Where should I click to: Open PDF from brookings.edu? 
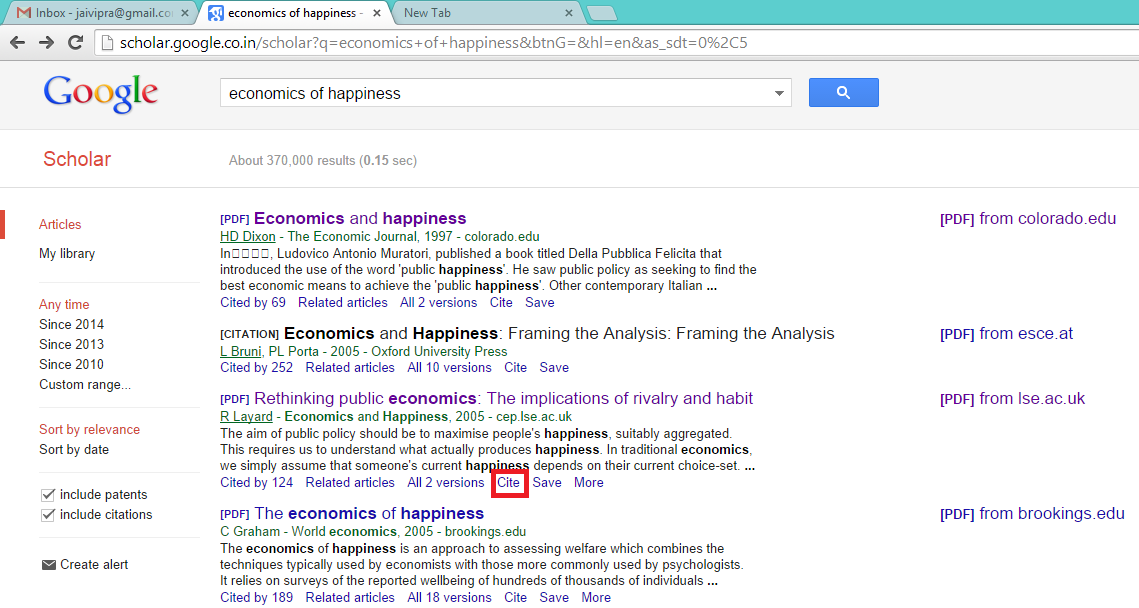click(x=1032, y=514)
